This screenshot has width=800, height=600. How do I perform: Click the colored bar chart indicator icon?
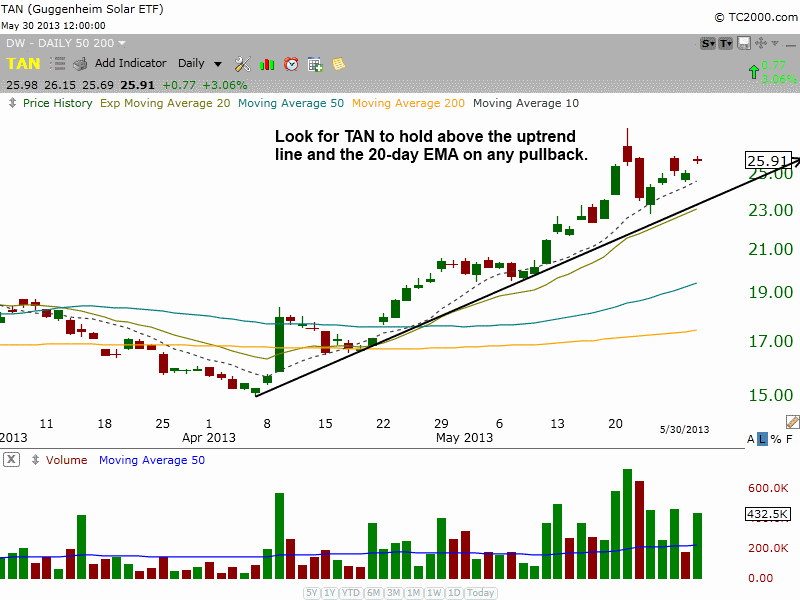[266, 63]
